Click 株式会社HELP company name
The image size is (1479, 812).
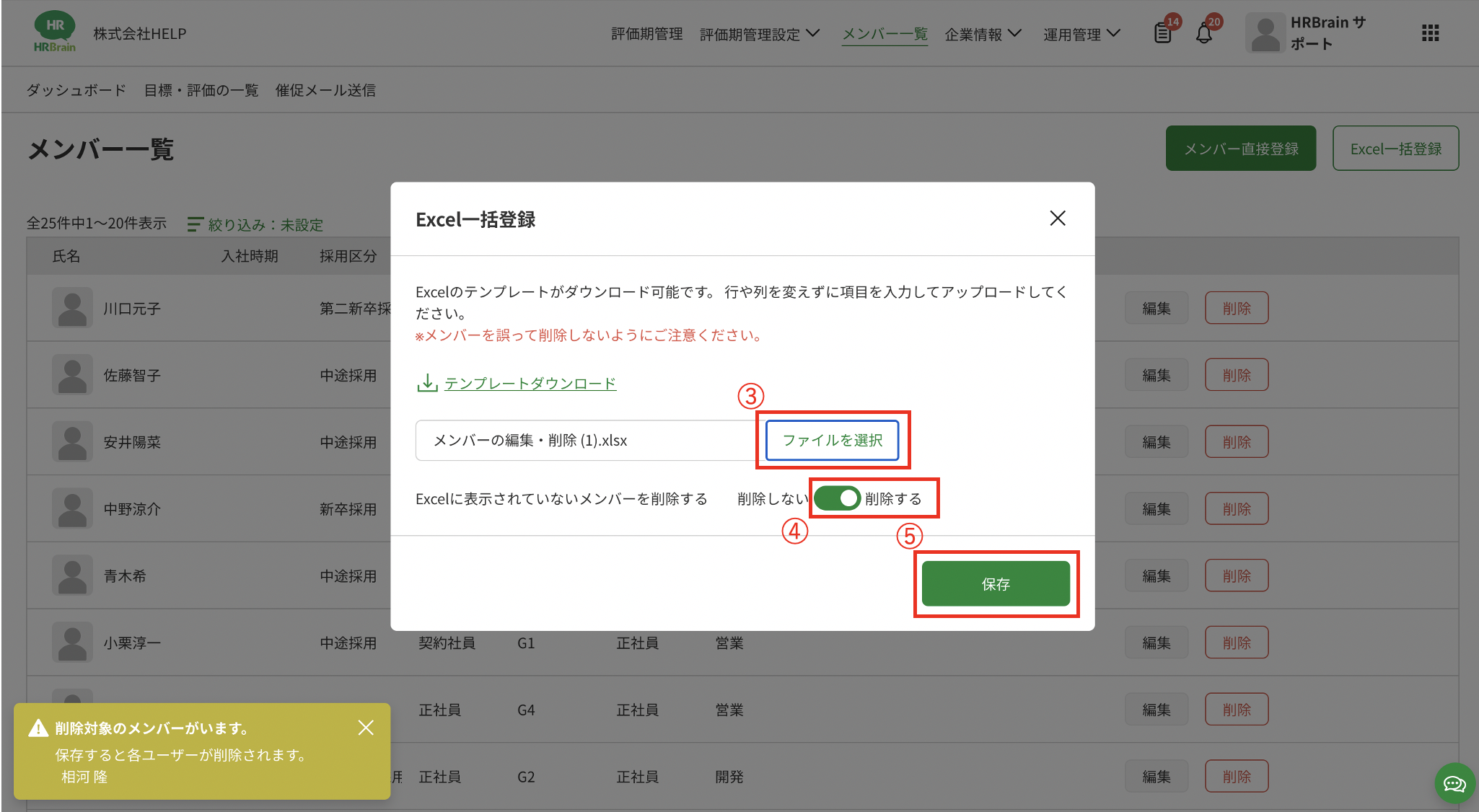tap(140, 34)
